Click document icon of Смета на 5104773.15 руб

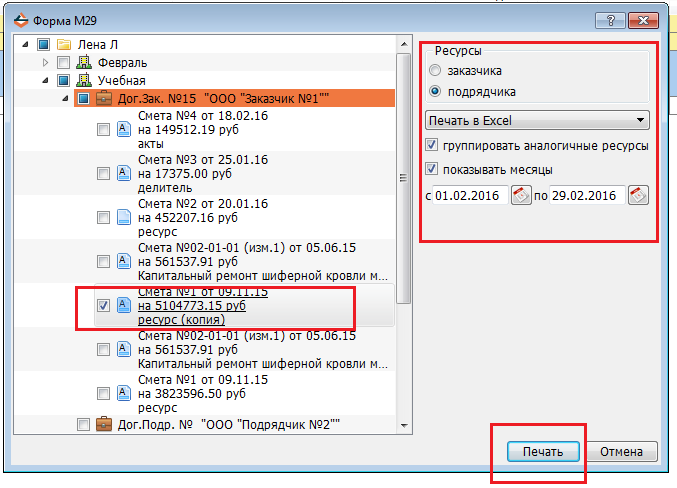click(124, 305)
